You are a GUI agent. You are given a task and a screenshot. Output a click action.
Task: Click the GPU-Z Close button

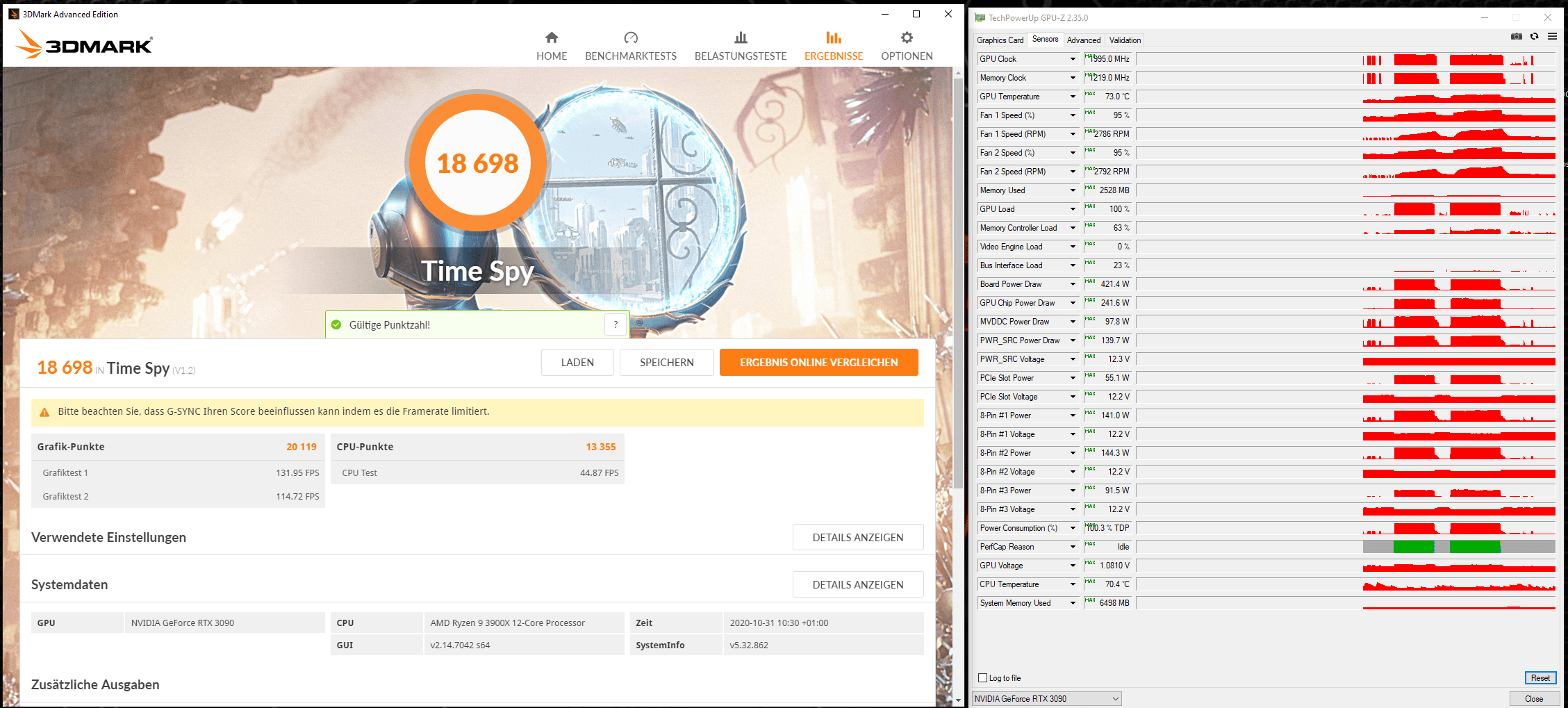point(1534,699)
